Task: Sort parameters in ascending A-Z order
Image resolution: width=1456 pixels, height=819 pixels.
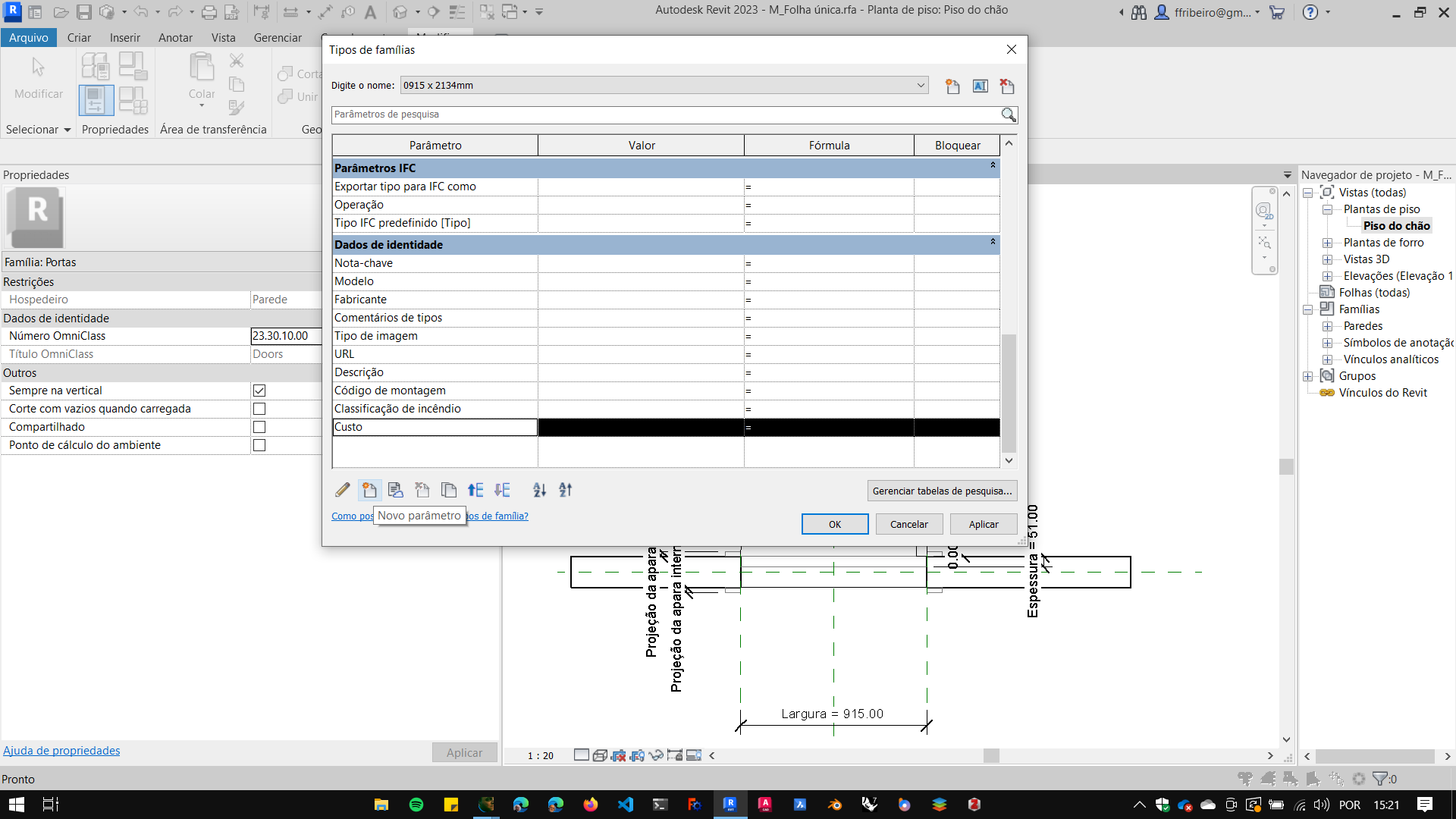Action: pos(539,490)
